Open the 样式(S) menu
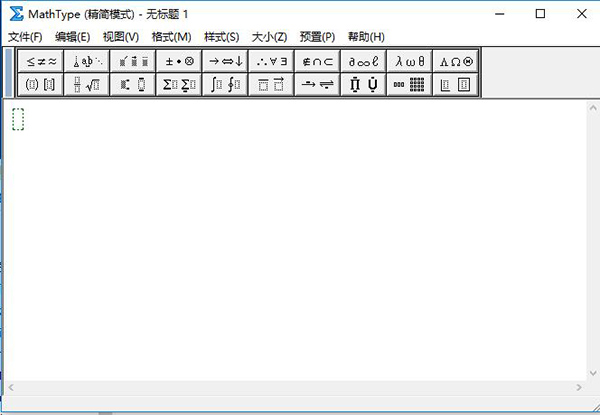 click(221, 37)
